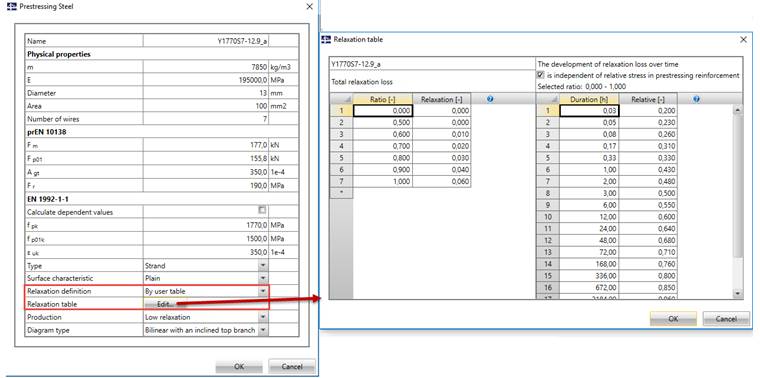Click the Relaxation table window app icon
This screenshot has width=760, height=378.
click(x=327, y=40)
